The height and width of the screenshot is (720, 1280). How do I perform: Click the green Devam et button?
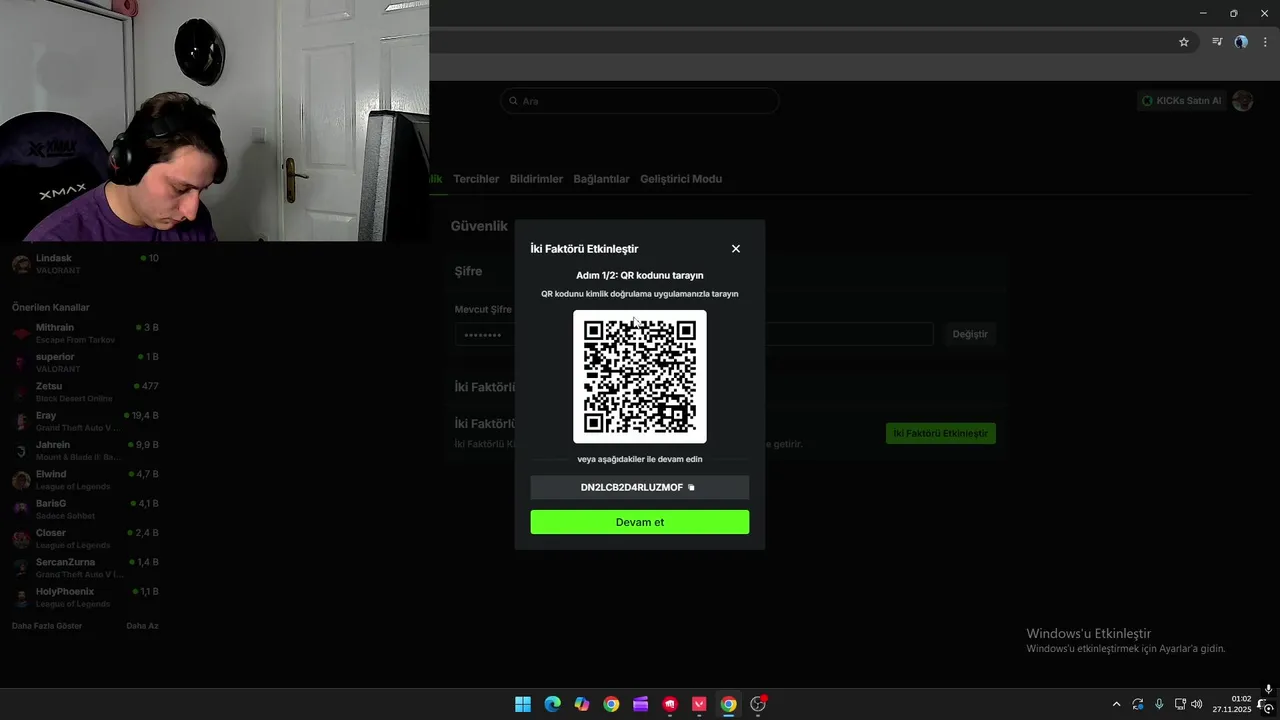tap(640, 522)
